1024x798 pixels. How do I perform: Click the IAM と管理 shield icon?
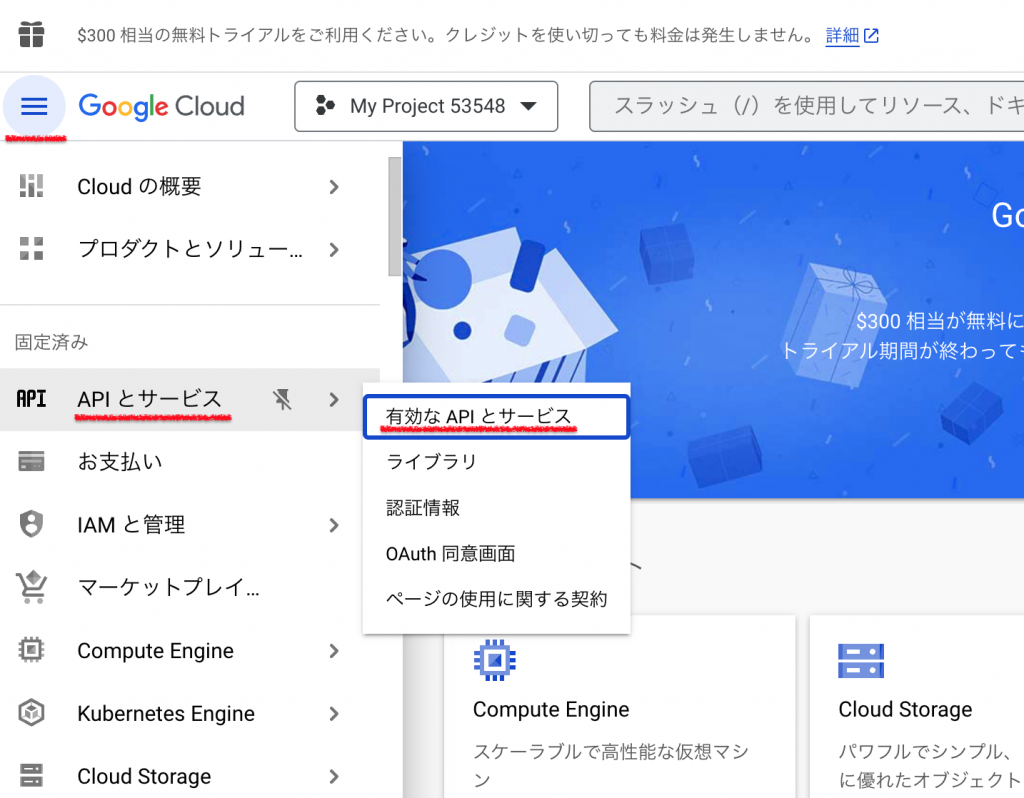(x=32, y=524)
